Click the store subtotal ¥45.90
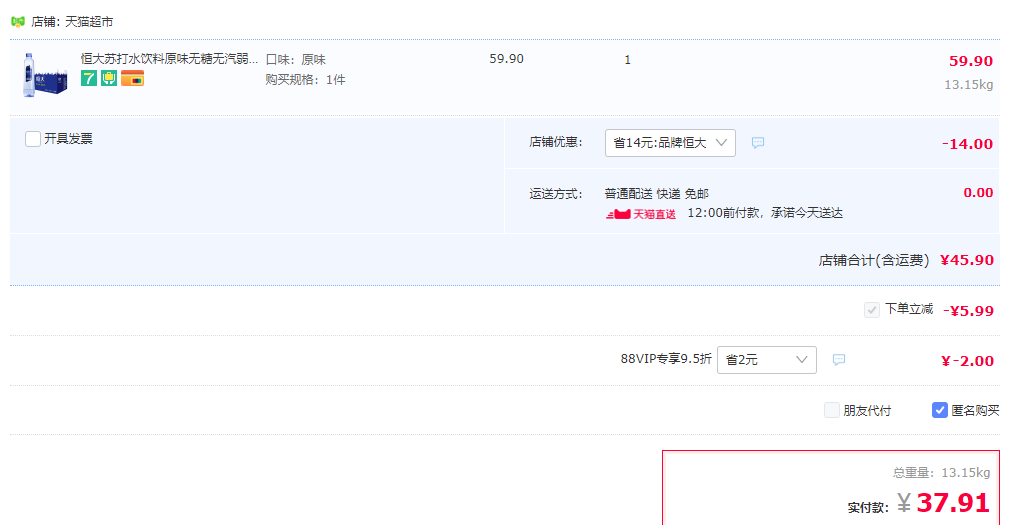This screenshot has height=525, width=1011. click(x=967, y=260)
